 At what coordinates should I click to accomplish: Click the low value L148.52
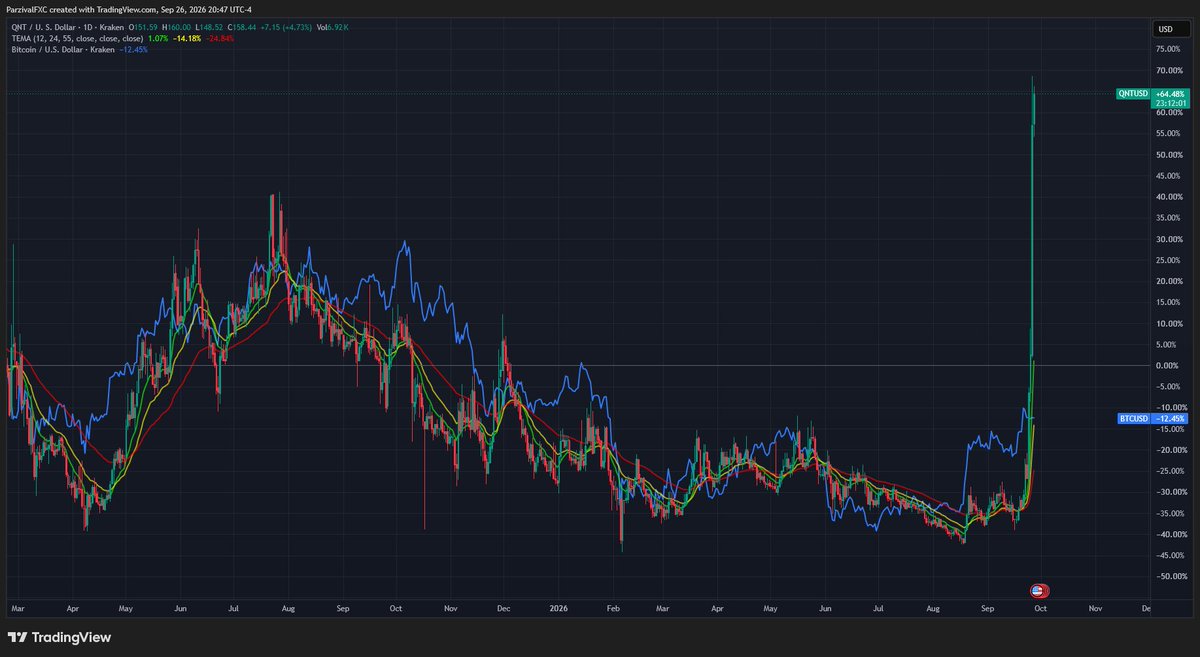point(209,27)
